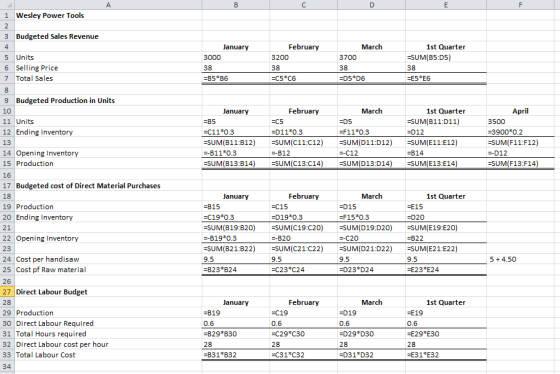This screenshot has height=374, width=560.
Task: Click the April column heading cell
Action: click(x=520, y=111)
